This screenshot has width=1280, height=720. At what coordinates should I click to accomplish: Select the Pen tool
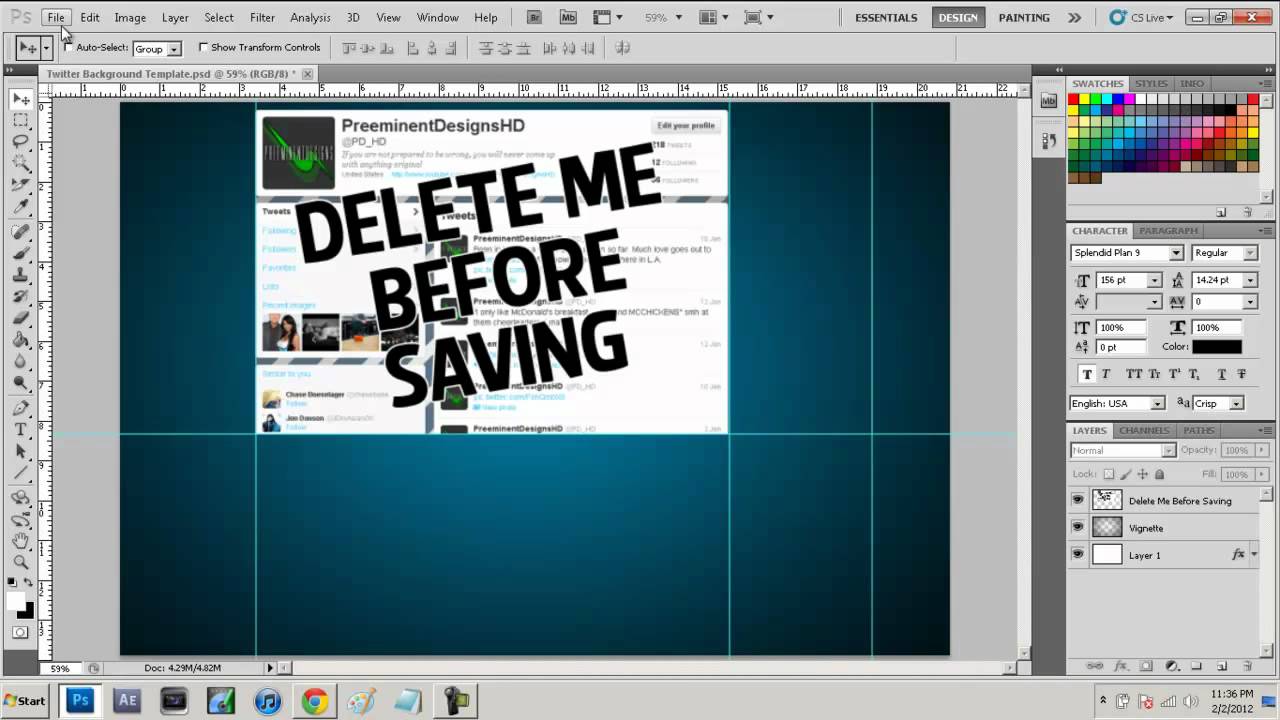(x=20, y=408)
